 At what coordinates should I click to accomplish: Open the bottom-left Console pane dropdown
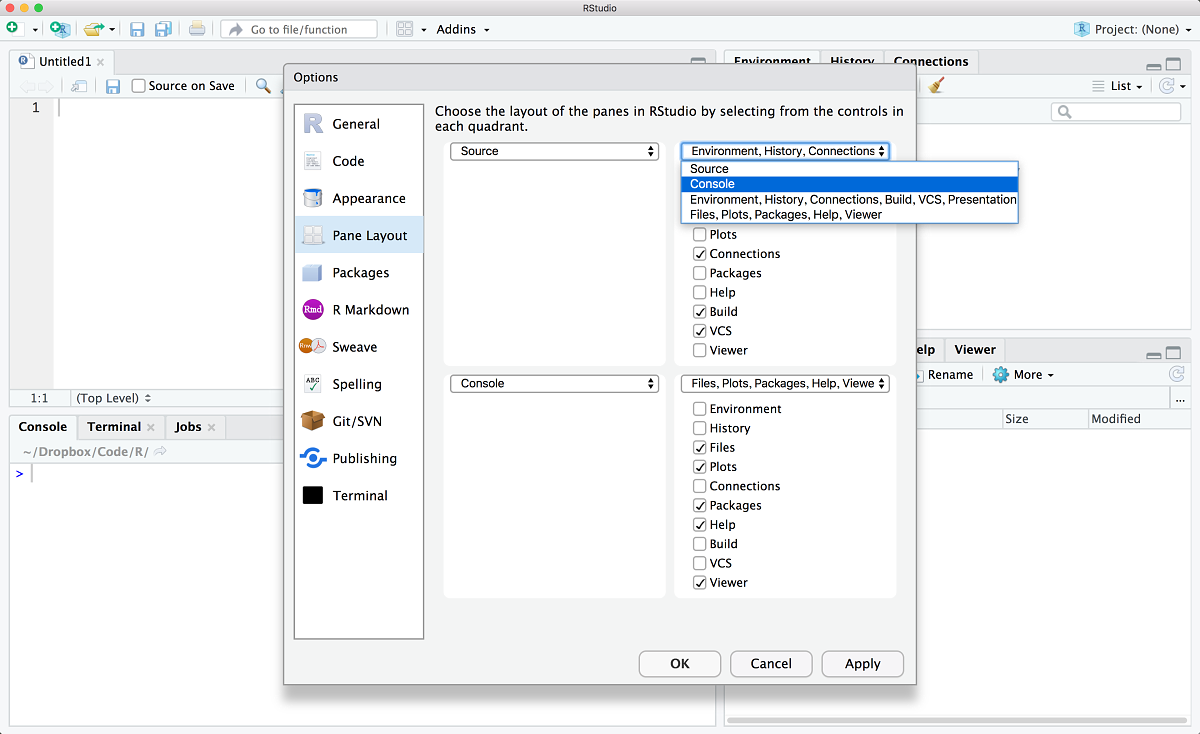coord(554,384)
